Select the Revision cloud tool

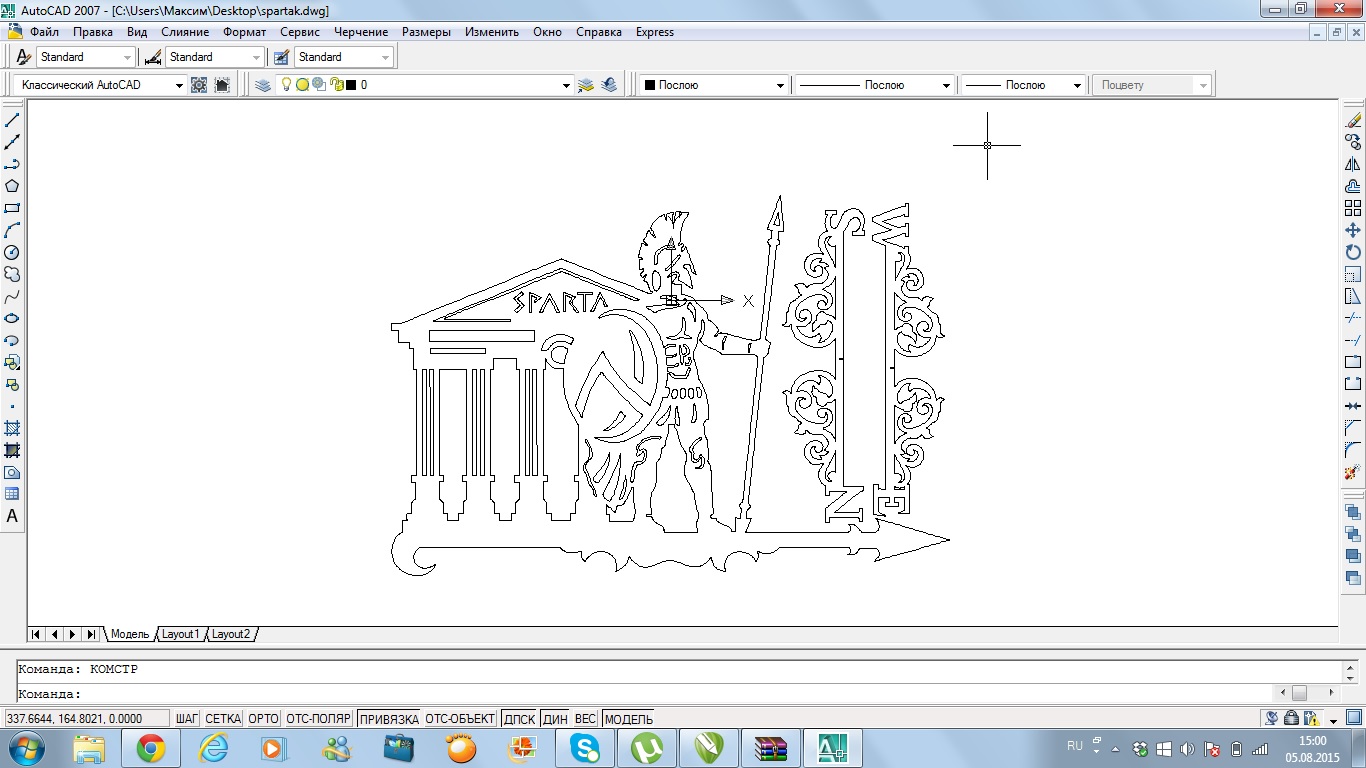tap(13, 274)
